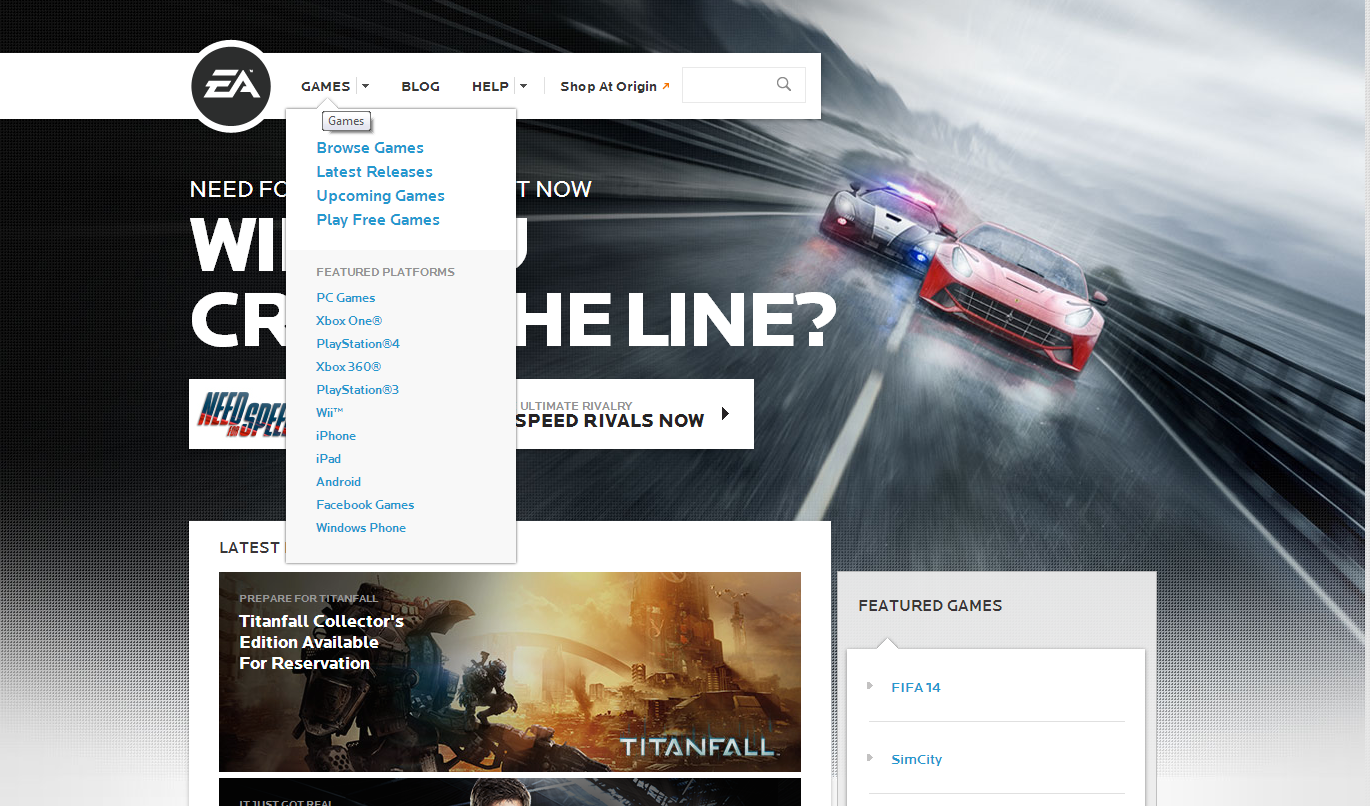The width and height of the screenshot is (1370, 806).
Task: Expand the Help dropdown arrow
Action: [523, 86]
